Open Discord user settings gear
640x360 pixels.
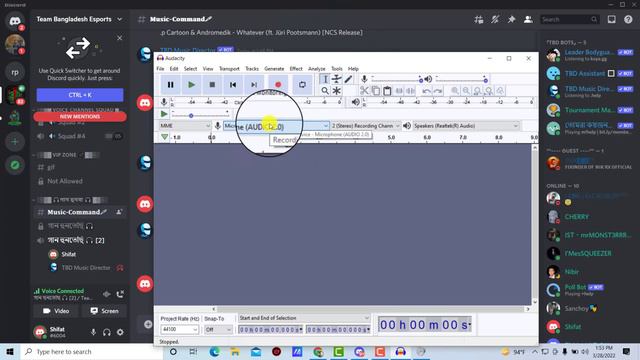pos(120,332)
